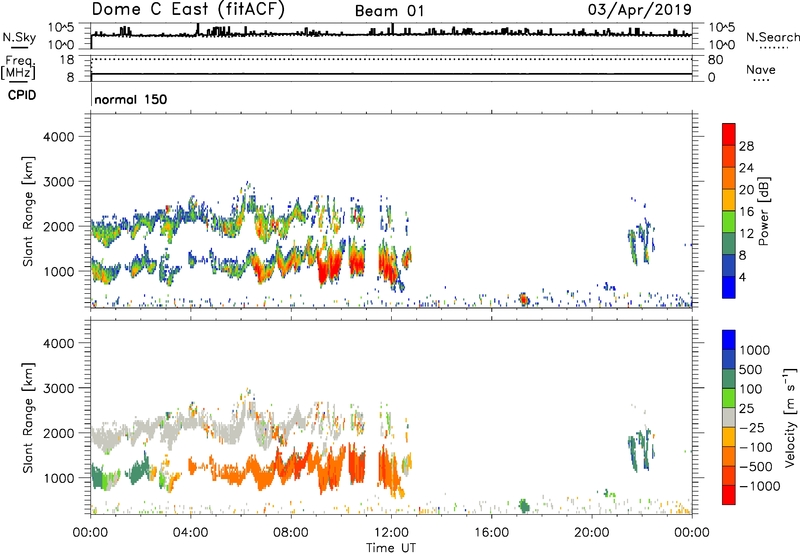The height and width of the screenshot is (554, 800).
Task: Click the "04:00" time tick label
Action: pos(190,533)
